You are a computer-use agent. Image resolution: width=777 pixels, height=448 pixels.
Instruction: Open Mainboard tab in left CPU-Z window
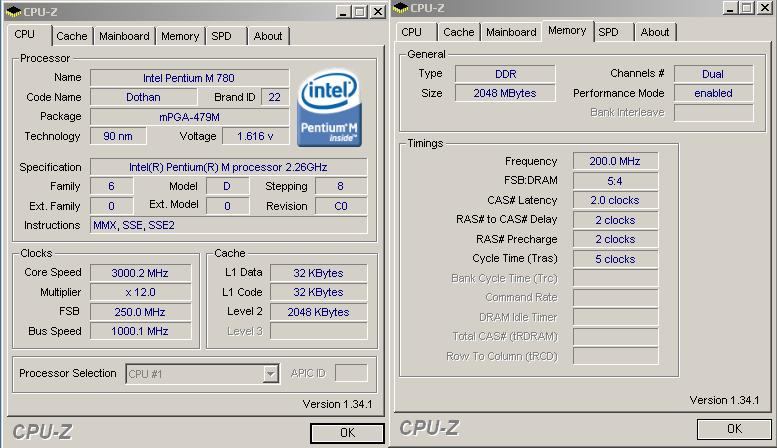(124, 36)
